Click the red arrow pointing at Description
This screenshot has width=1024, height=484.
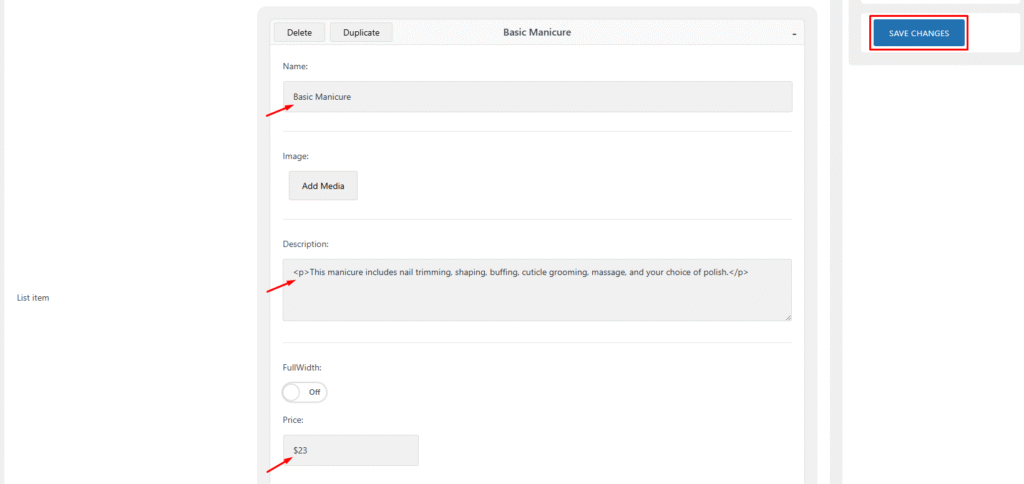point(281,285)
